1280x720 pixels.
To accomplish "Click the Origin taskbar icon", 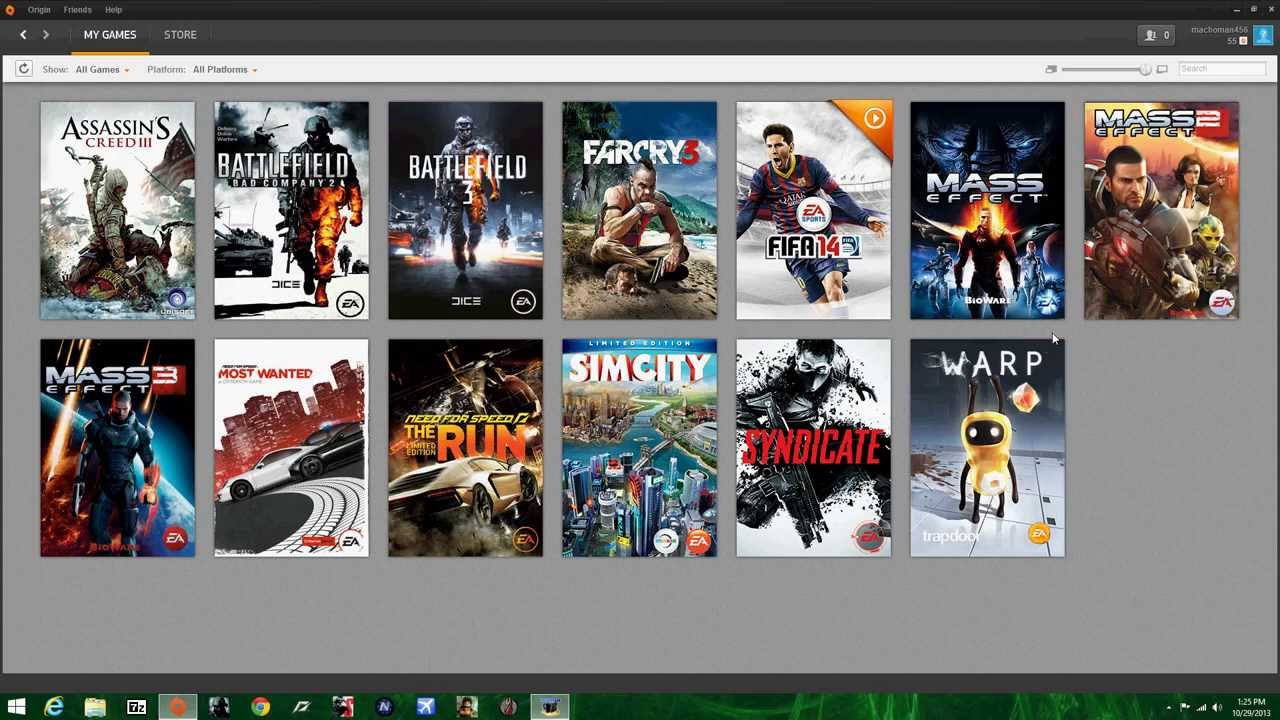I will click(177, 708).
